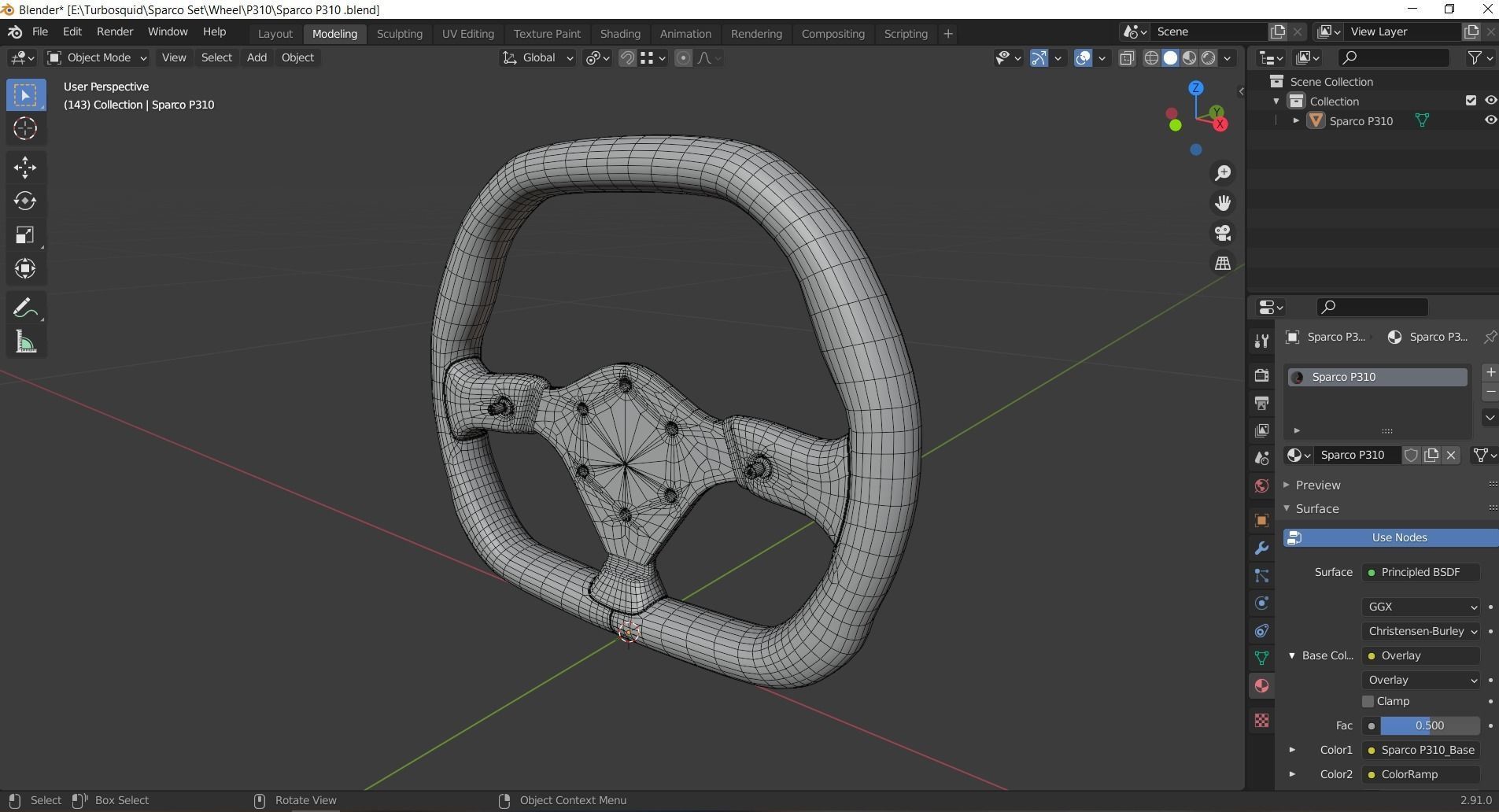Choose the Annotate pencil tool
1499x812 pixels.
[25, 308]
